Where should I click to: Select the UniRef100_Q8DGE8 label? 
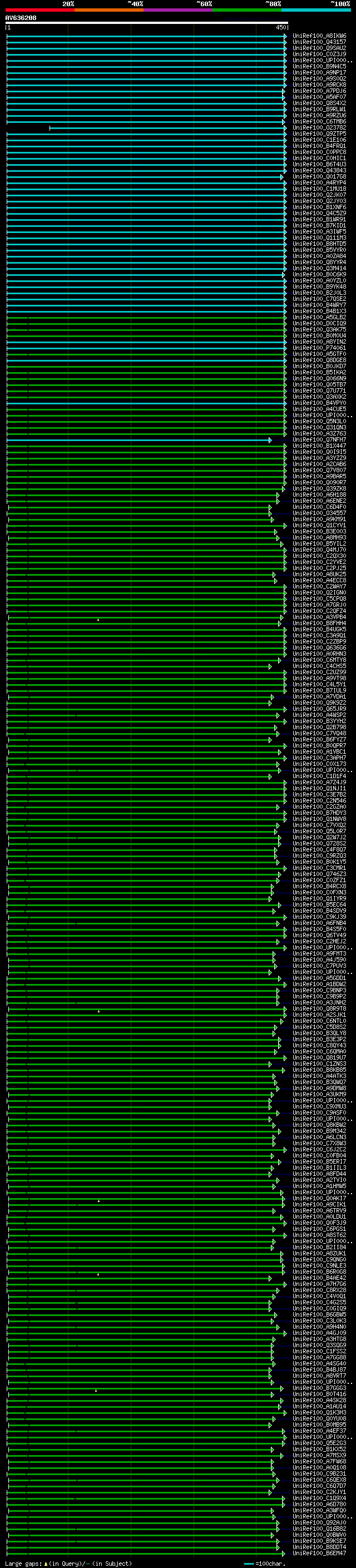[319, 360]
